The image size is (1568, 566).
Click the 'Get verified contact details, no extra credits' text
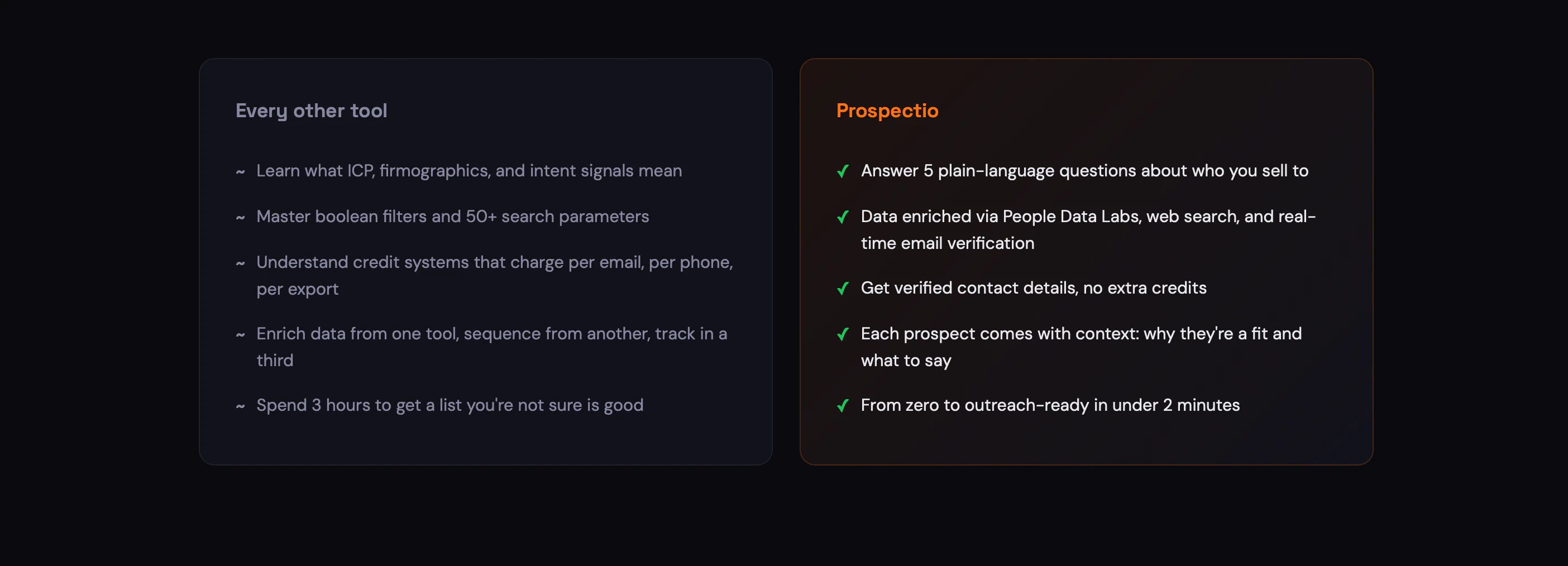tap(1034, 288)
